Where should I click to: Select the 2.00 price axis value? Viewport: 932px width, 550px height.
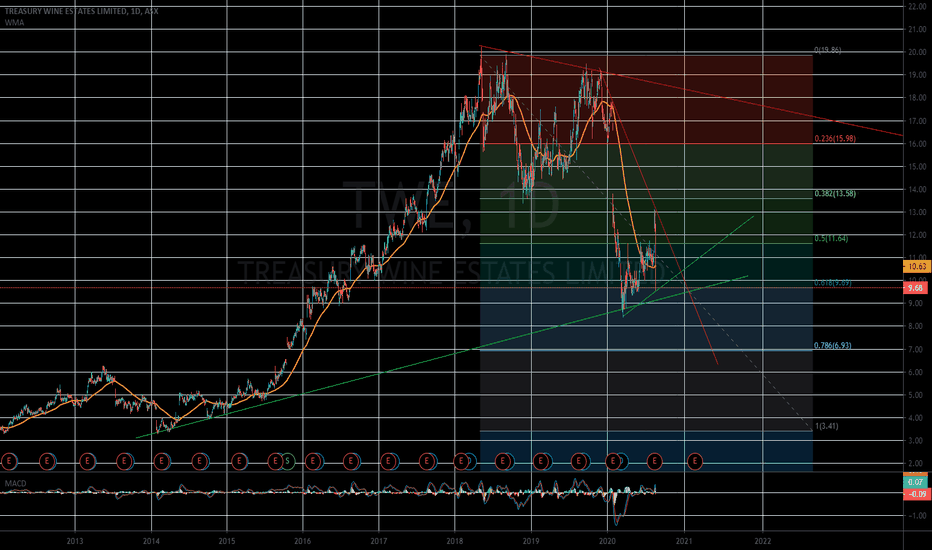tap(917, 464)
